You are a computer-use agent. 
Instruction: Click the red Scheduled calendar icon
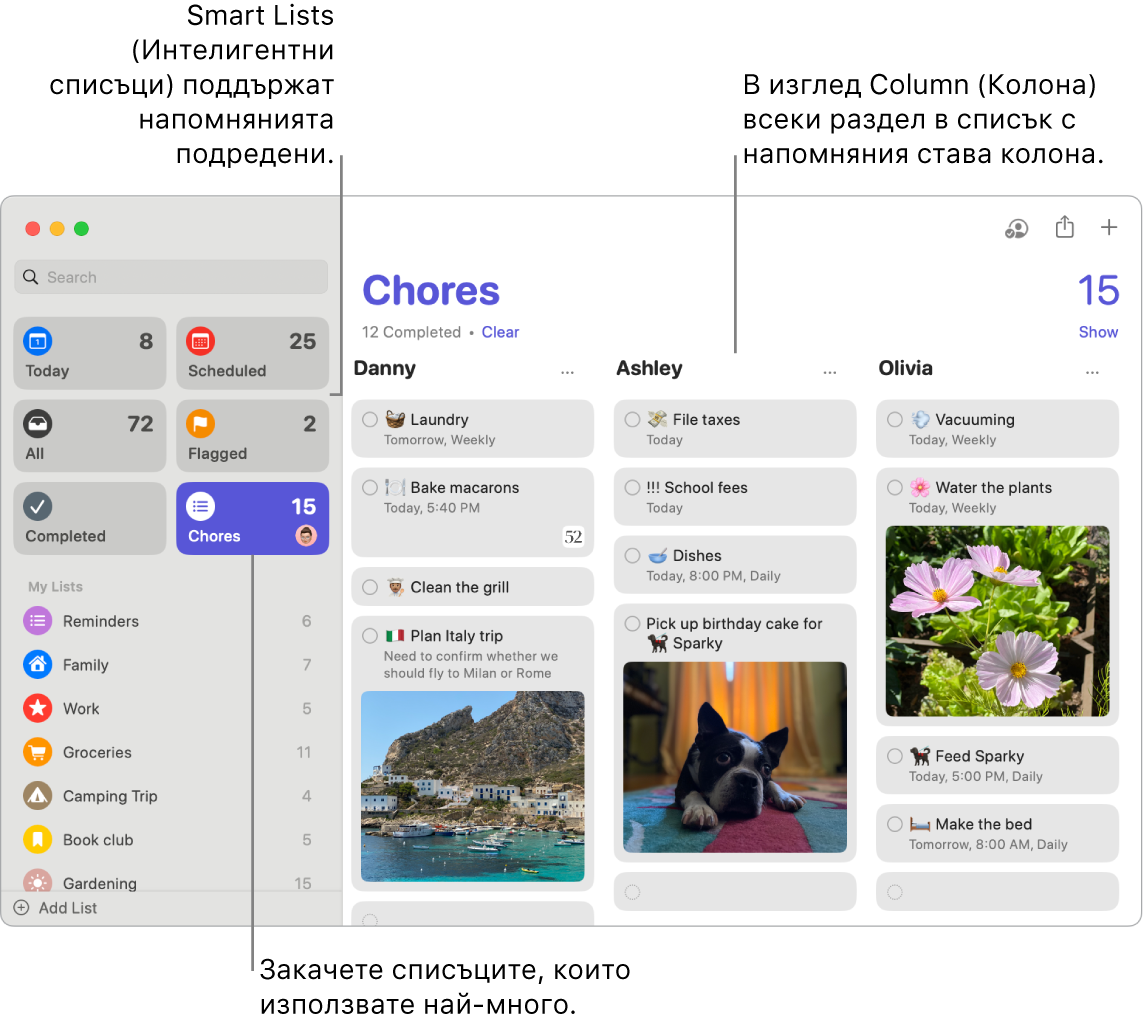201,341
